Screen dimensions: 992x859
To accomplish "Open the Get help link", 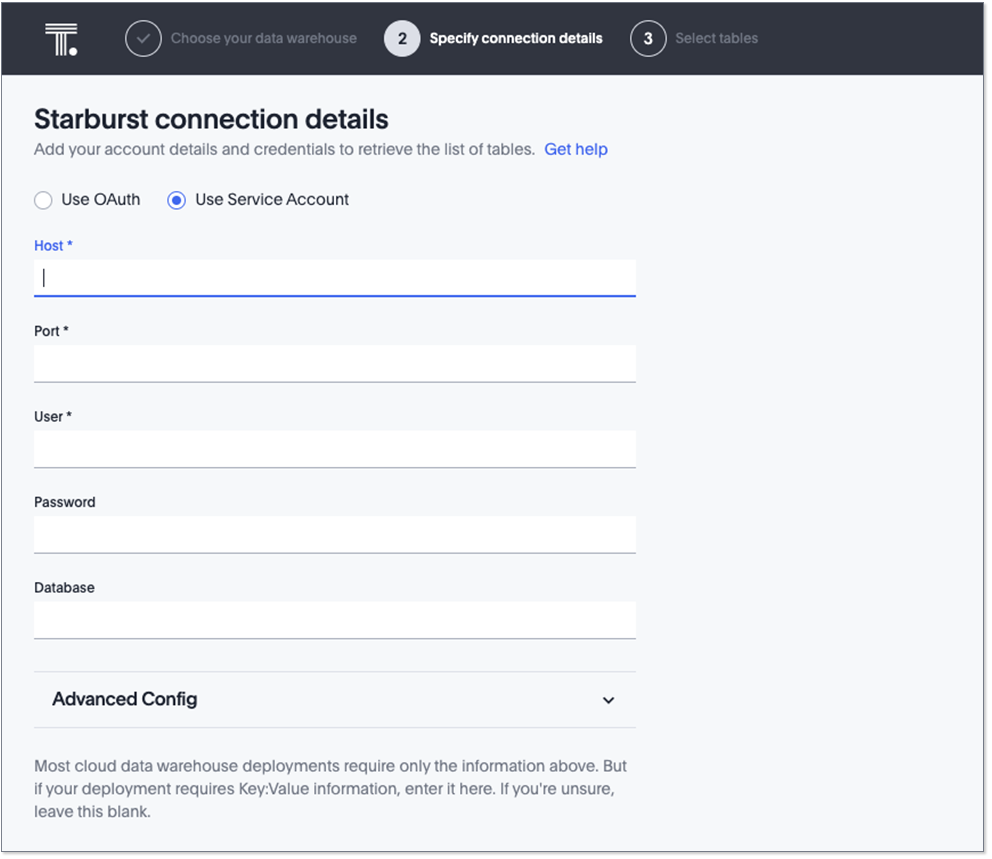I will pos(576,149).
